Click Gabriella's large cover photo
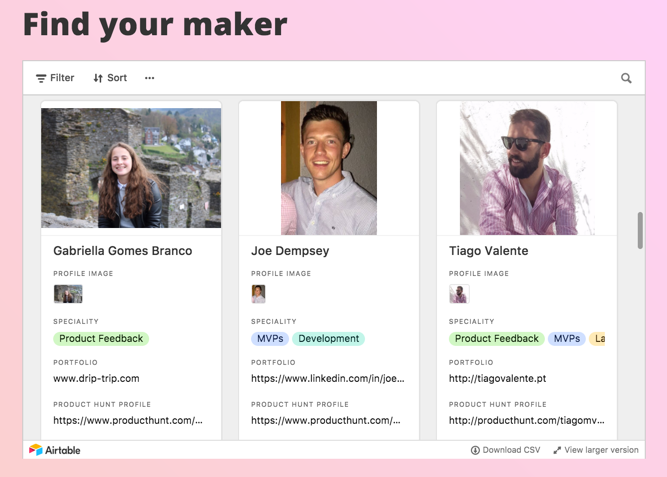 click(131, 167)
